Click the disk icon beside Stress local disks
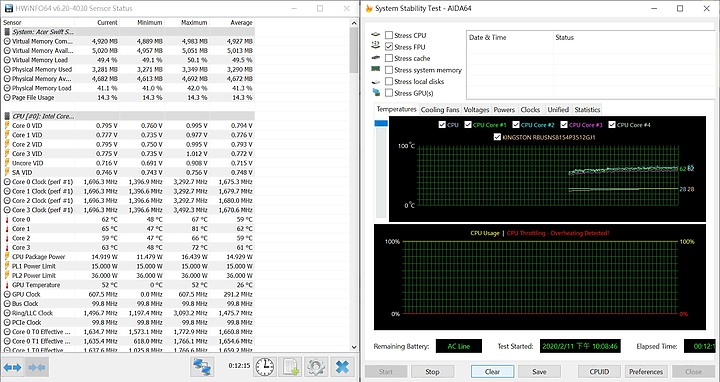Screen dimensions: 720x382 click(376, 81)
